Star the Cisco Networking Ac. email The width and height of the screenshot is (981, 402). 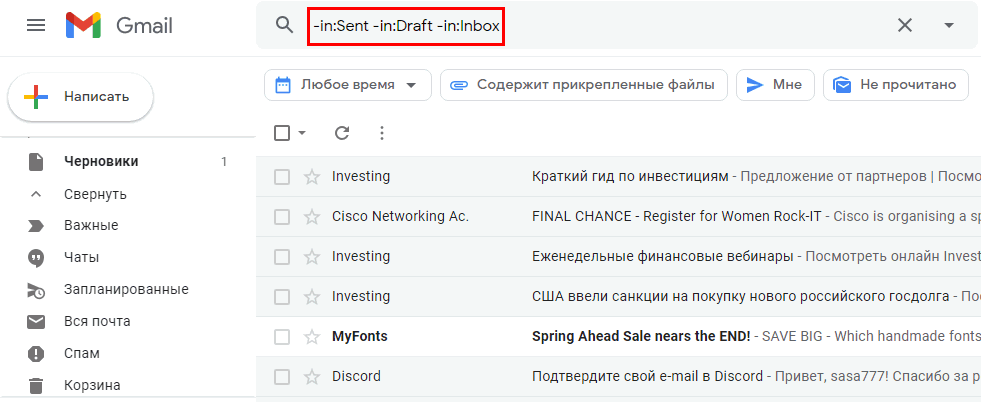coord(311,217)
